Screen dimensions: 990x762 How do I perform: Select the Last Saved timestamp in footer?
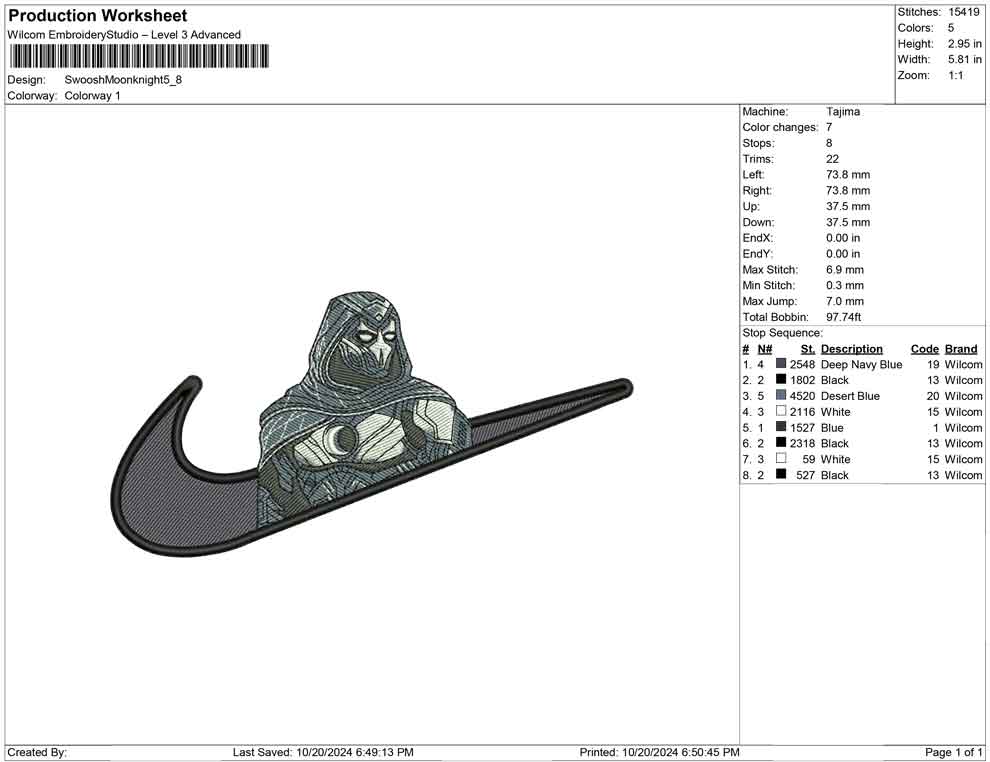[x=323, y=752]
